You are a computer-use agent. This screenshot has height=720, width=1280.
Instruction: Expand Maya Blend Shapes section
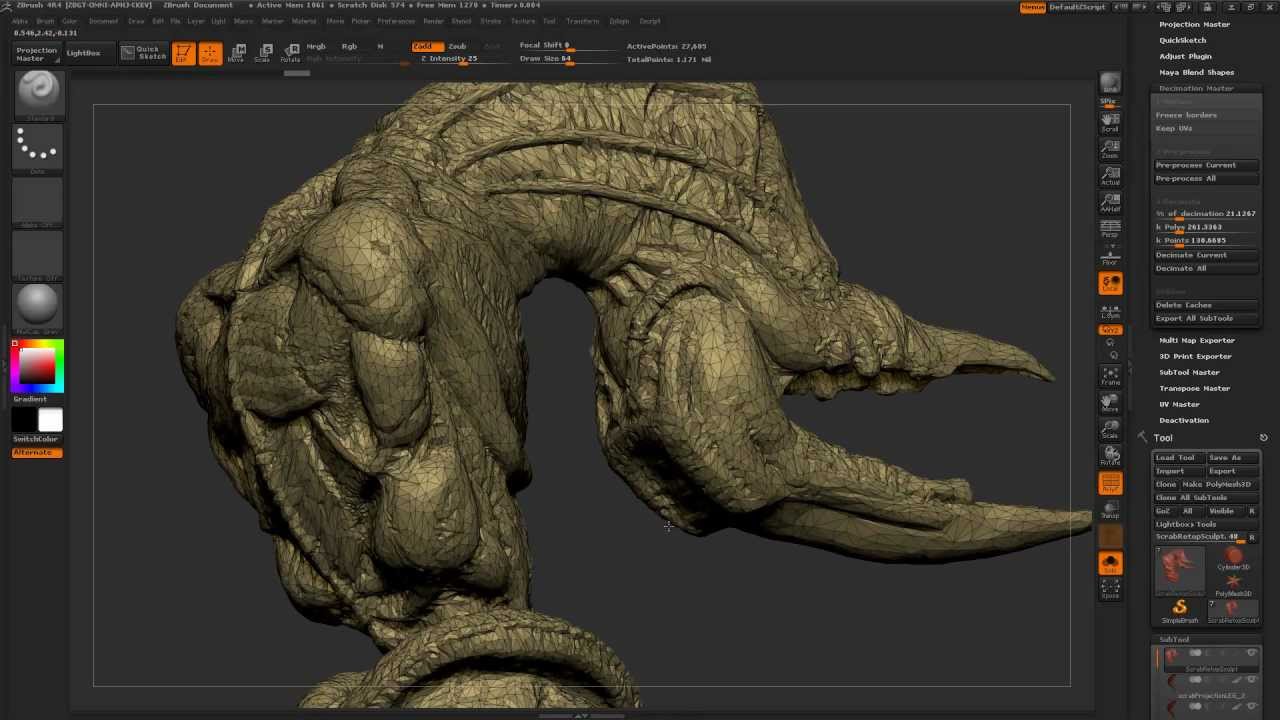pos(1196,72)
